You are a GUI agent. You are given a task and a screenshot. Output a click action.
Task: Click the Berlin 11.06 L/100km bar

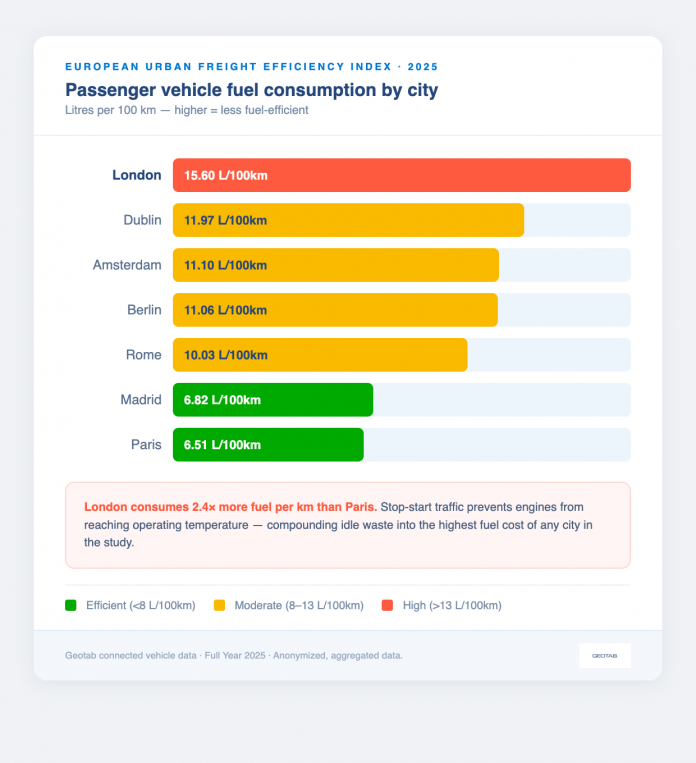point(335,310)
